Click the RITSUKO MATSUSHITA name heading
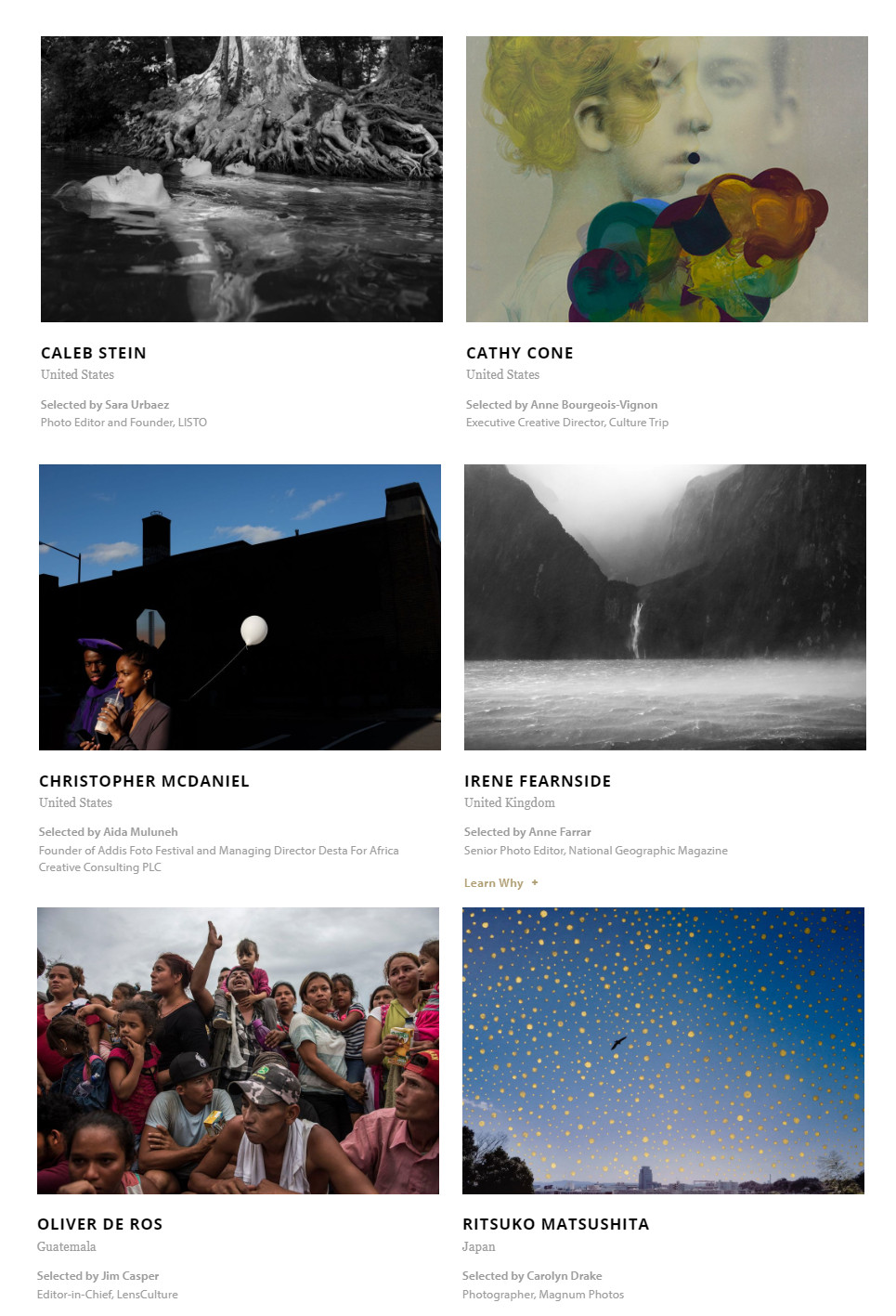 (556, 1224)
